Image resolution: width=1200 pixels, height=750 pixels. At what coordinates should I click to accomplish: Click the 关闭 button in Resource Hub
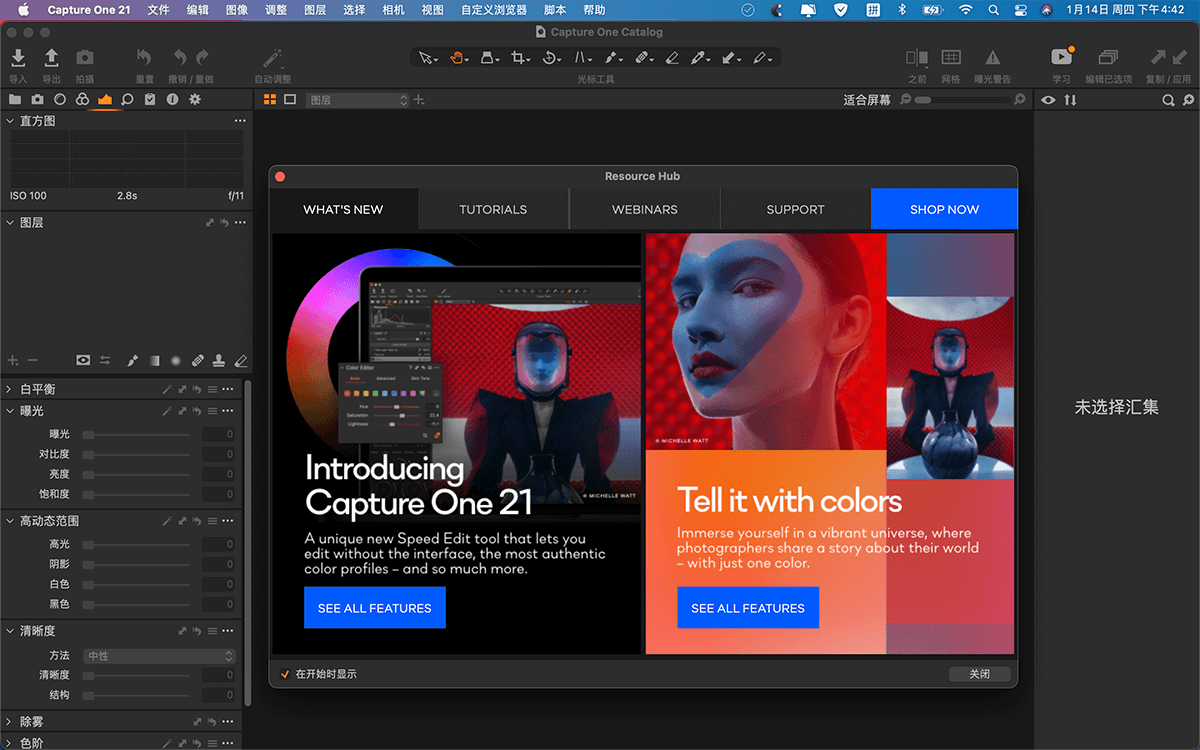[979, 674]
